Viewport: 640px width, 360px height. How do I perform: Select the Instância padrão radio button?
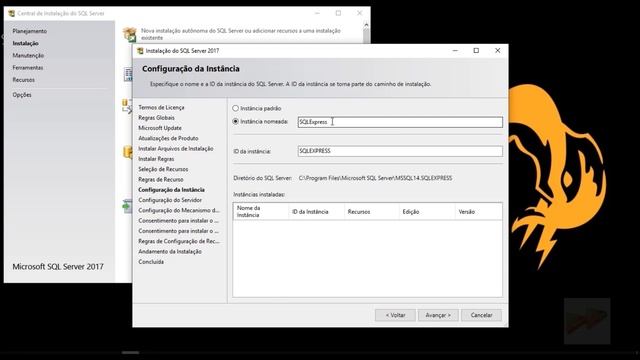pyautogui.click(x=236, y=109)
